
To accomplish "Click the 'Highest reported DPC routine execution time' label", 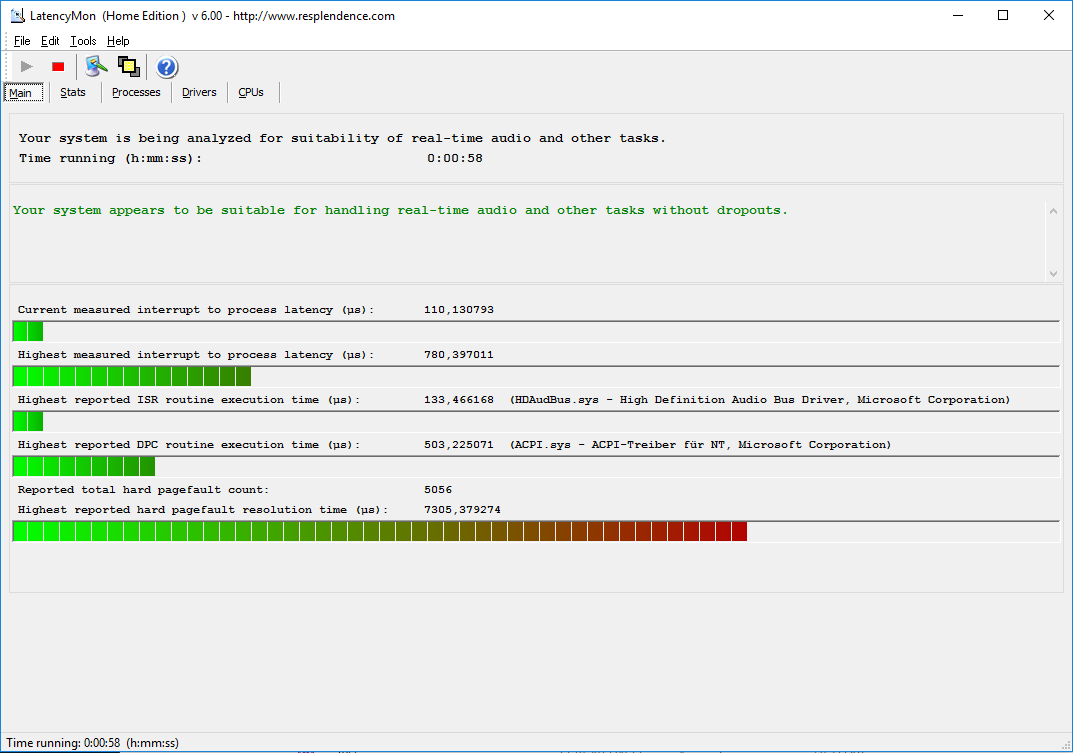I will 189,445.
